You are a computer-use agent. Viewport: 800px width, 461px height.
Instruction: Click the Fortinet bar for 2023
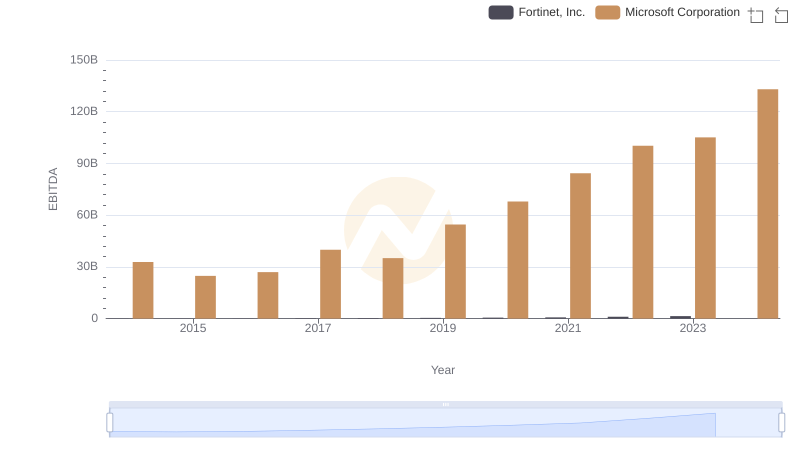680,317
